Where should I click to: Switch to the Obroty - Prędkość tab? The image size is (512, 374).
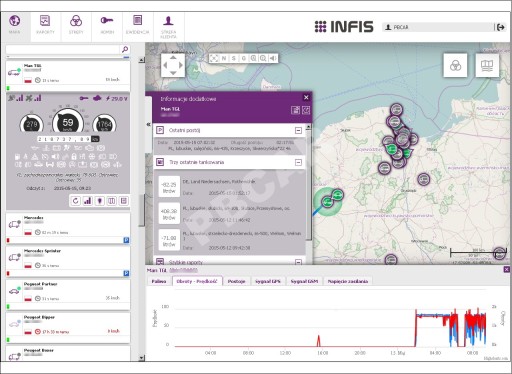click(x=197, y=281)
